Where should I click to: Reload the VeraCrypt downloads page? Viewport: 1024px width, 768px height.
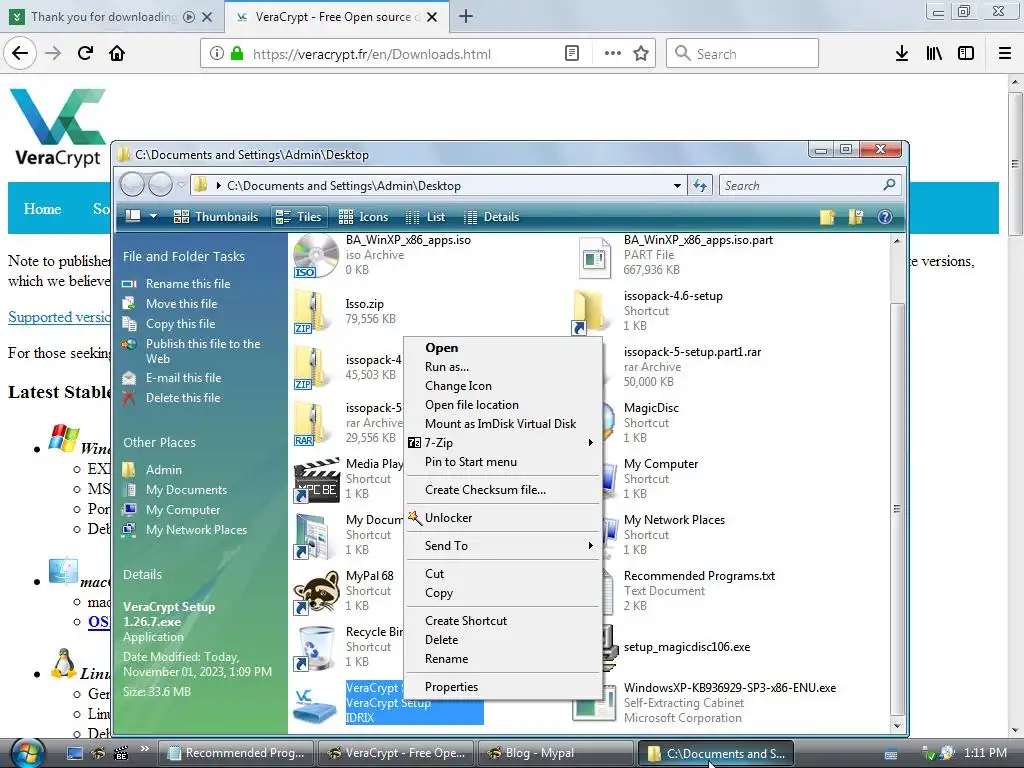pos(85,54)
